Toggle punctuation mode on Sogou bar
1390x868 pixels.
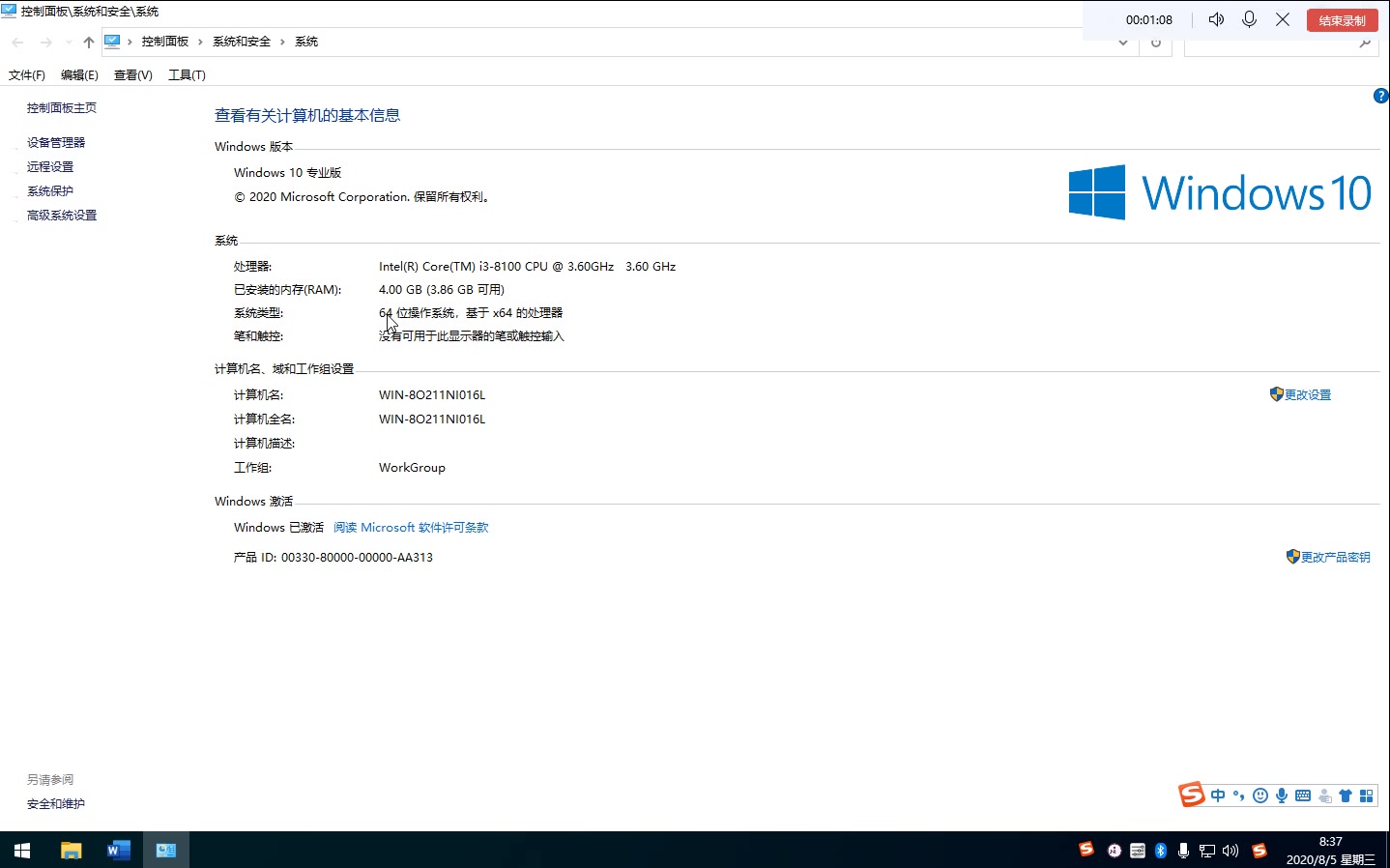[1239, 796]
